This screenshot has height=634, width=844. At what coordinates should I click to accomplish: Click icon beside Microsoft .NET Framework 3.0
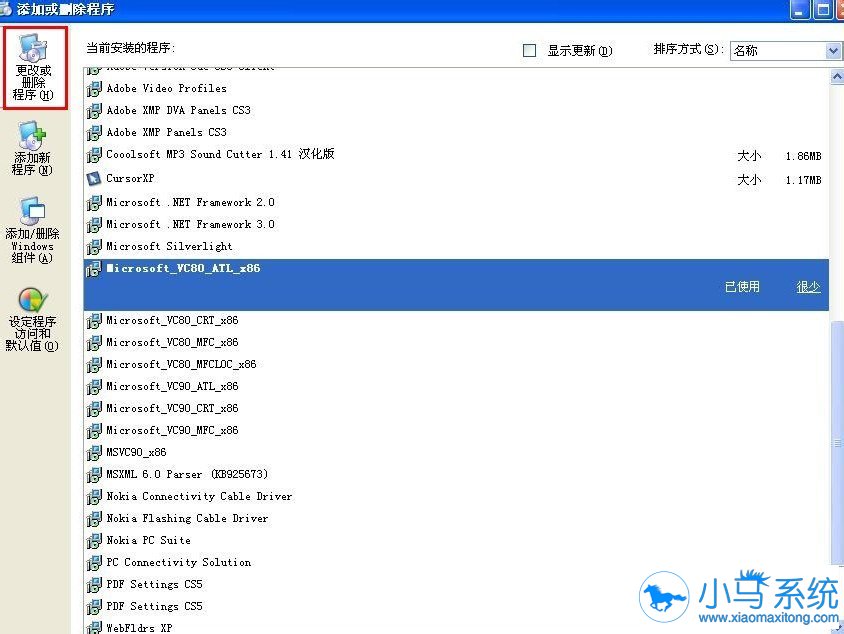click(94, 225)
